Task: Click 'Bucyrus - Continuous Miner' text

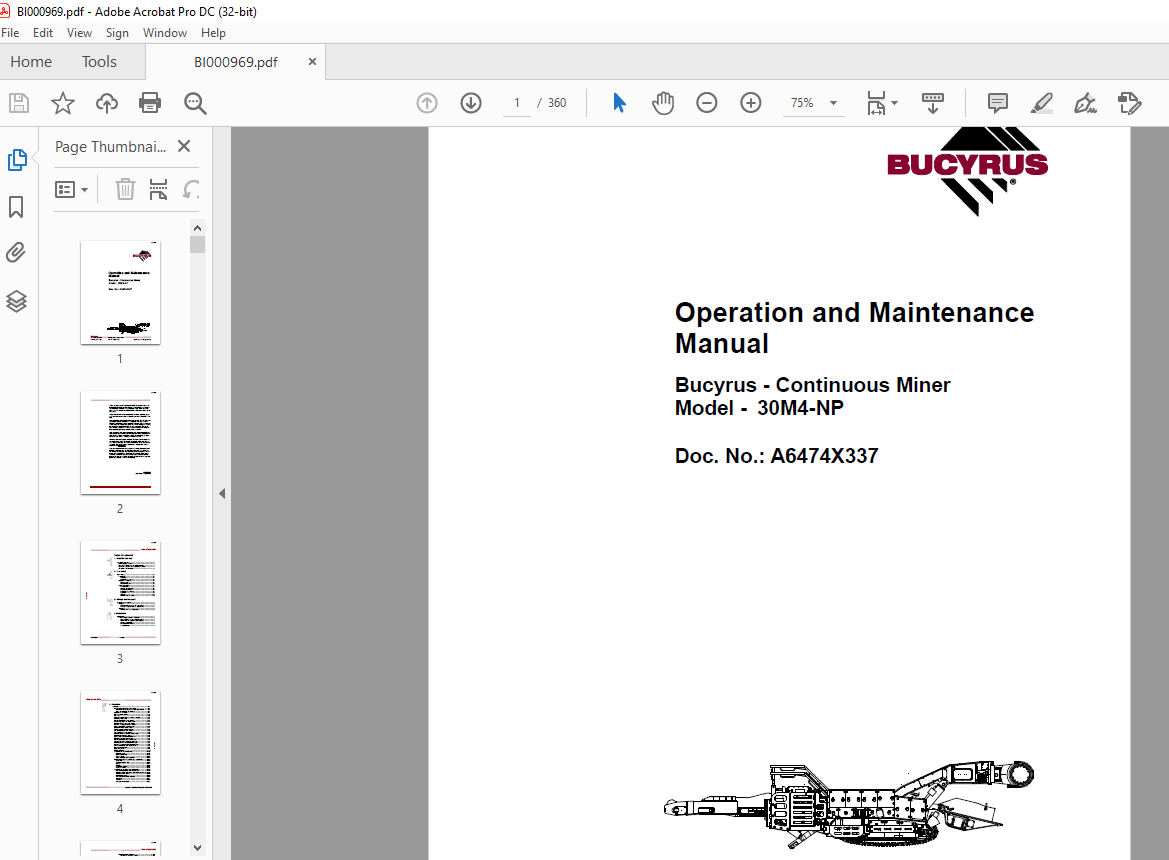Action: coord(813,385)
